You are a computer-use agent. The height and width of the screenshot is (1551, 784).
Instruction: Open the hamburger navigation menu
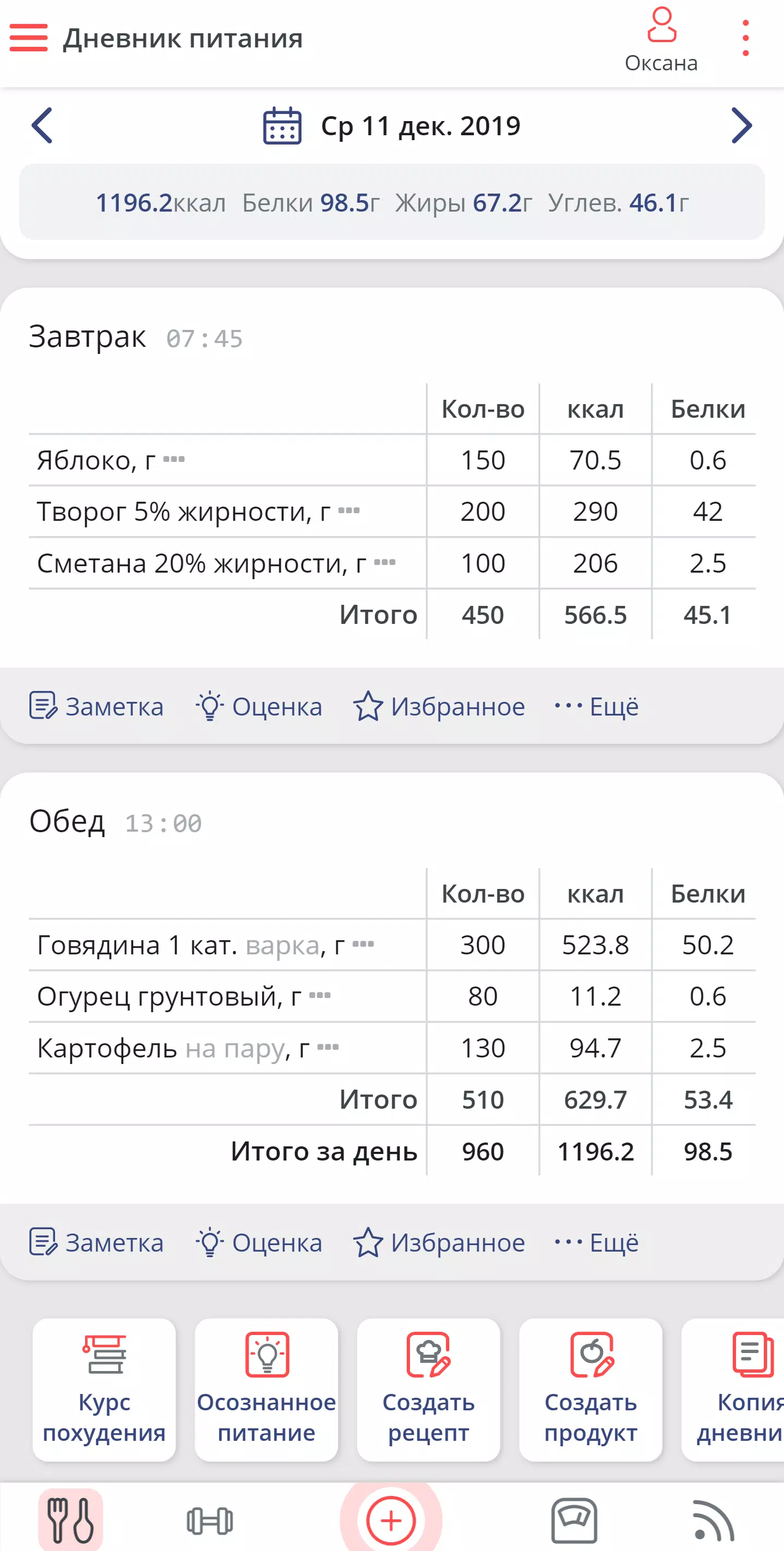(28, 38)
